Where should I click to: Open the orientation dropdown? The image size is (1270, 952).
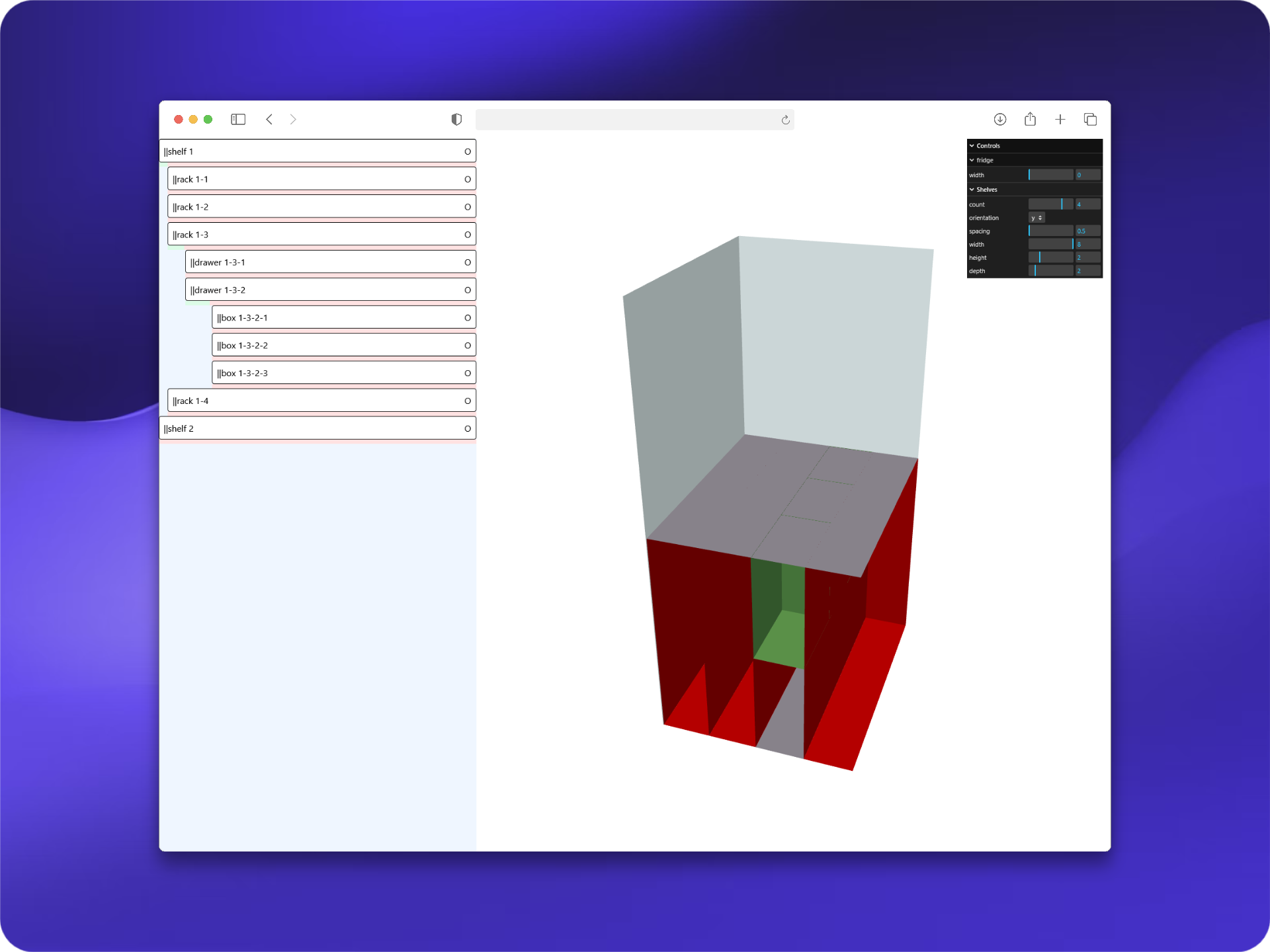(1037, 218)
